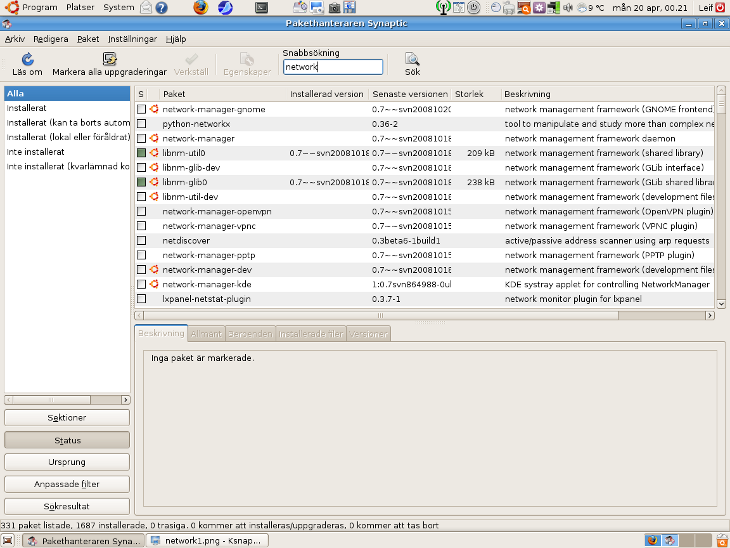Switch to network1.png Ksnapshot taskbar window
Screen dimensions: 730x548
pyautogui.click(x=208, y=541)
